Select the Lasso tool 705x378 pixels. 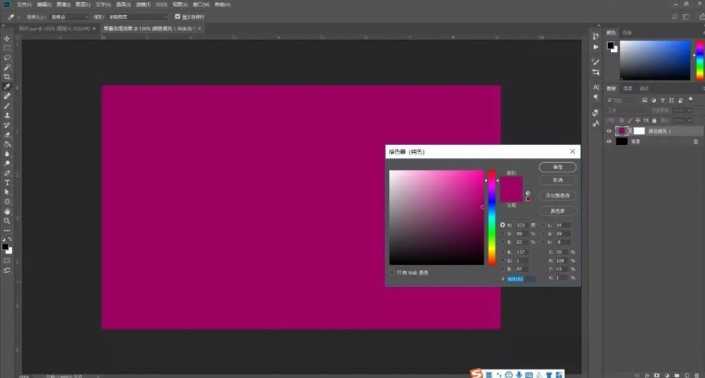pyautogui.click(x=7, y=58)
